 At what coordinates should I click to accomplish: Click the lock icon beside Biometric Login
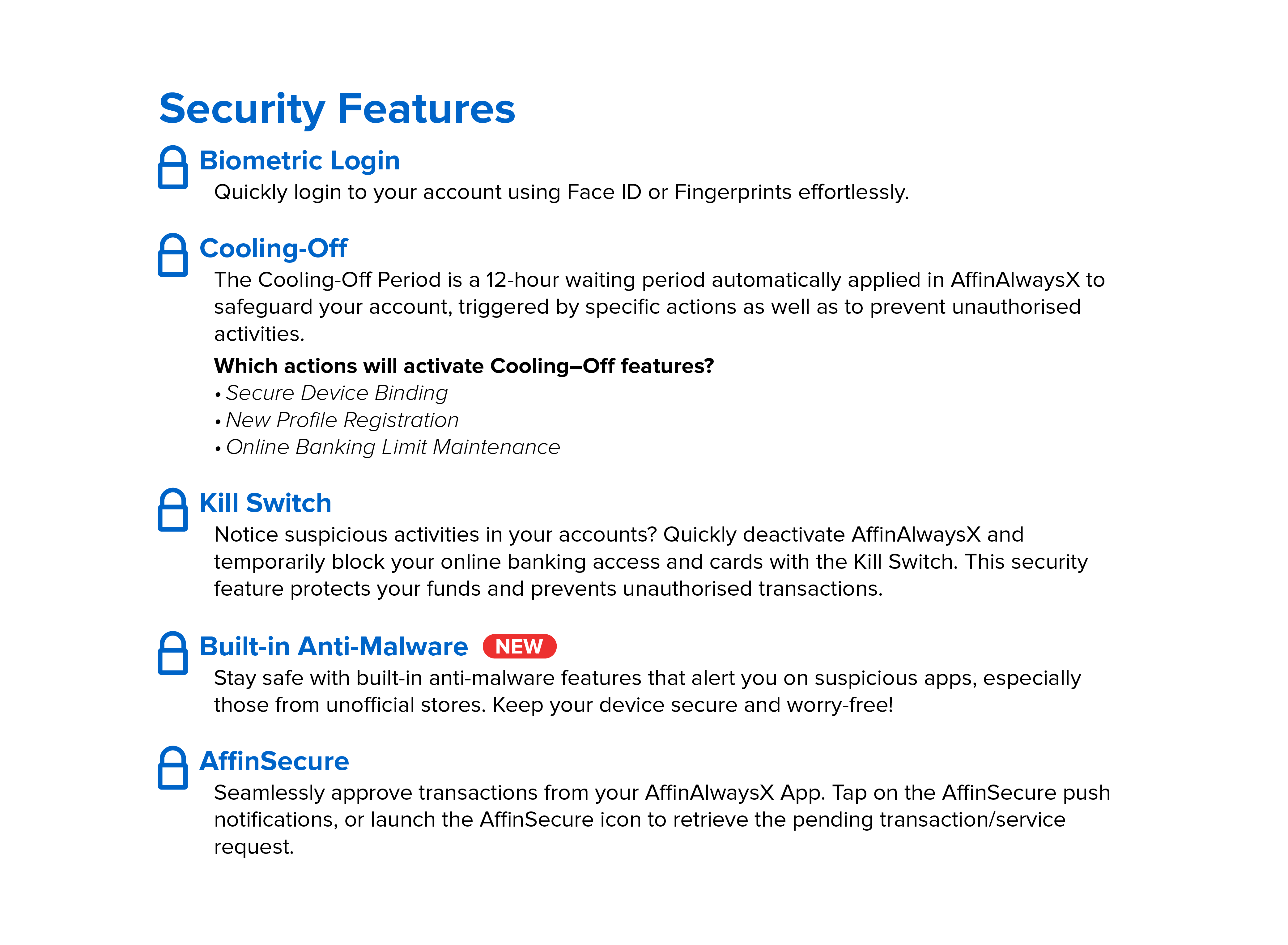pyautogui.click(x=173, y=167)
